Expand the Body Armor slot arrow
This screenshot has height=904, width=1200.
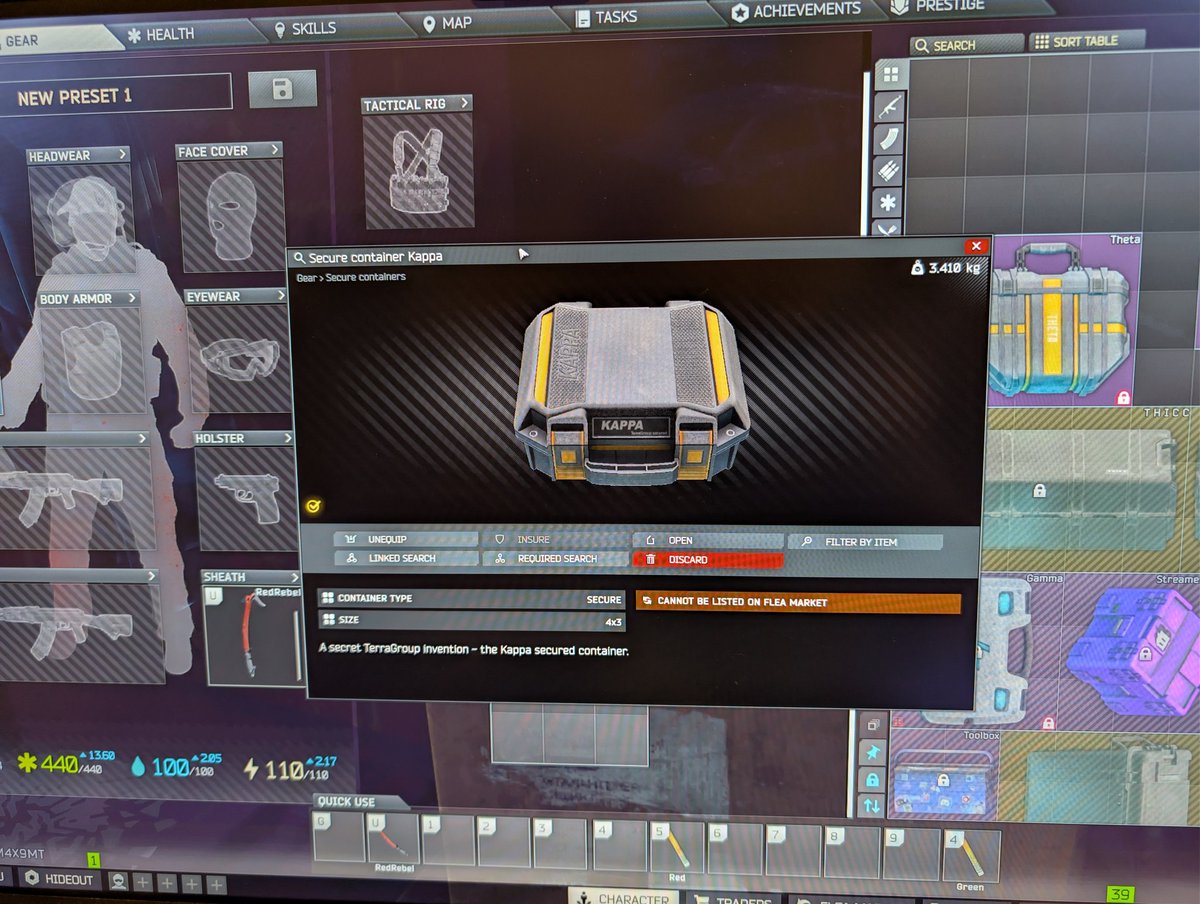point(131,298)
